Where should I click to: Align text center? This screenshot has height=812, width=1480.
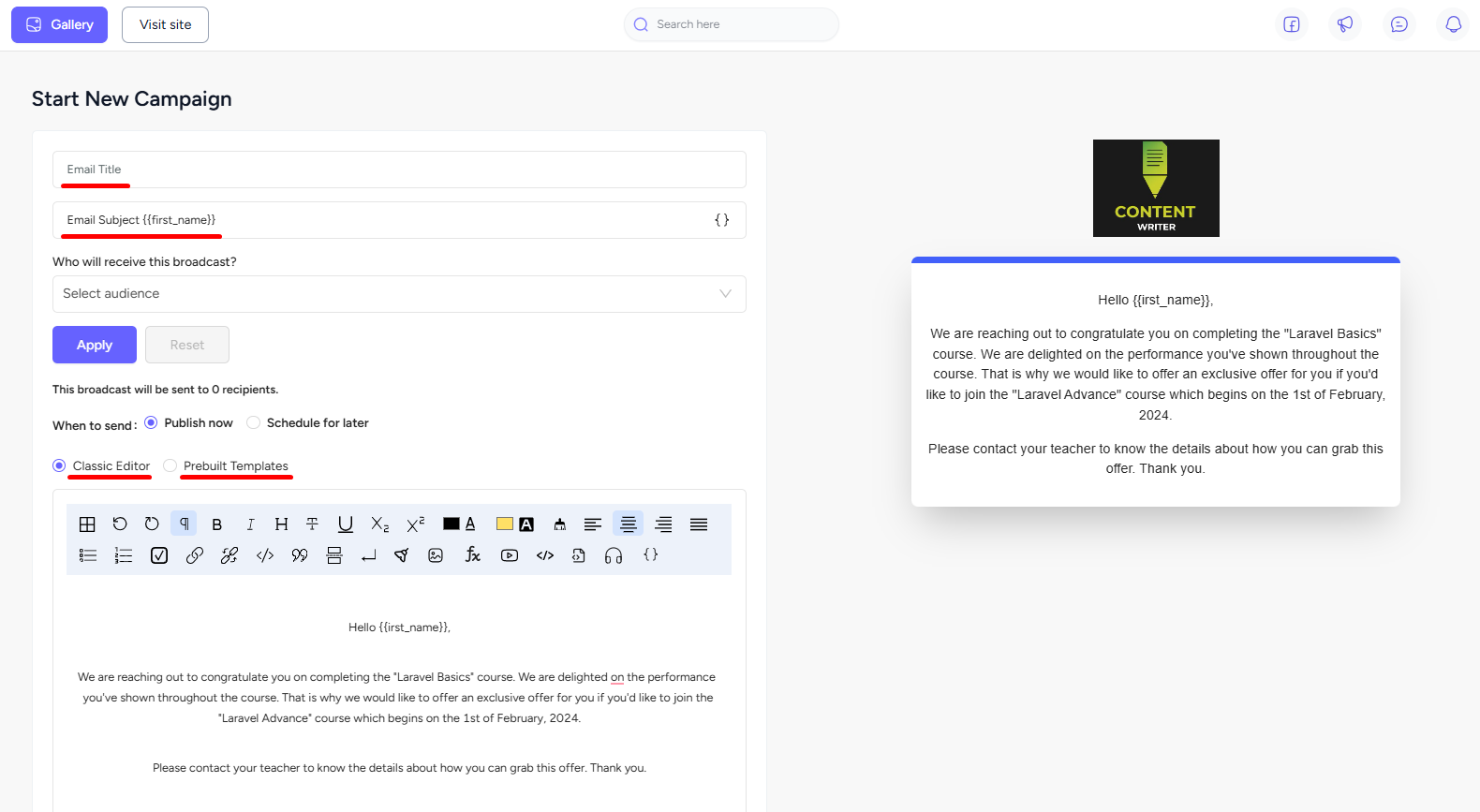coord(629,524)
